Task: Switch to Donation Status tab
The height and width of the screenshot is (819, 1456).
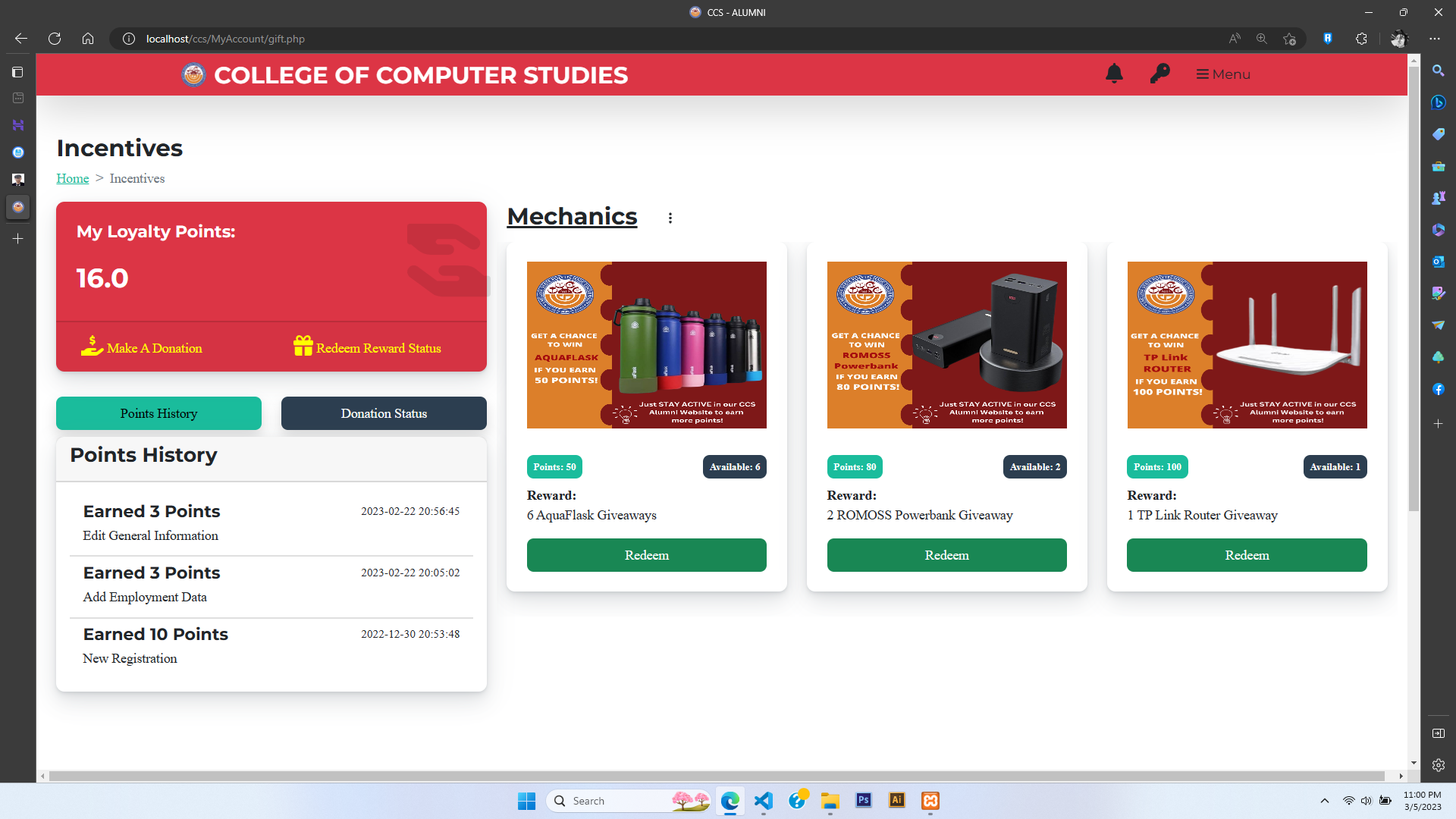Action: tap(384, 413)
